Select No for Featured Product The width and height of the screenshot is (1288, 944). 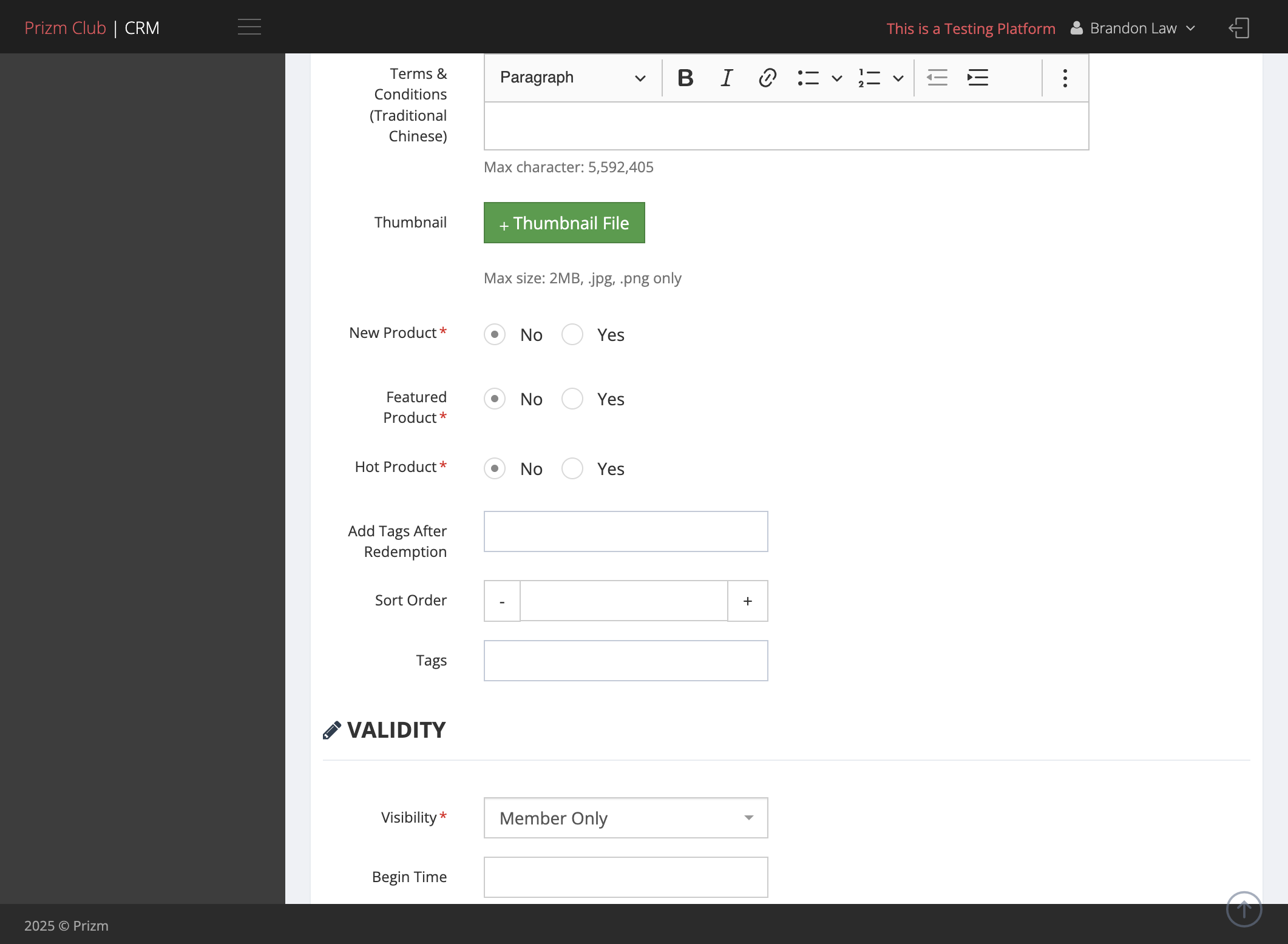pyautogui.click(x=495, y=399)
